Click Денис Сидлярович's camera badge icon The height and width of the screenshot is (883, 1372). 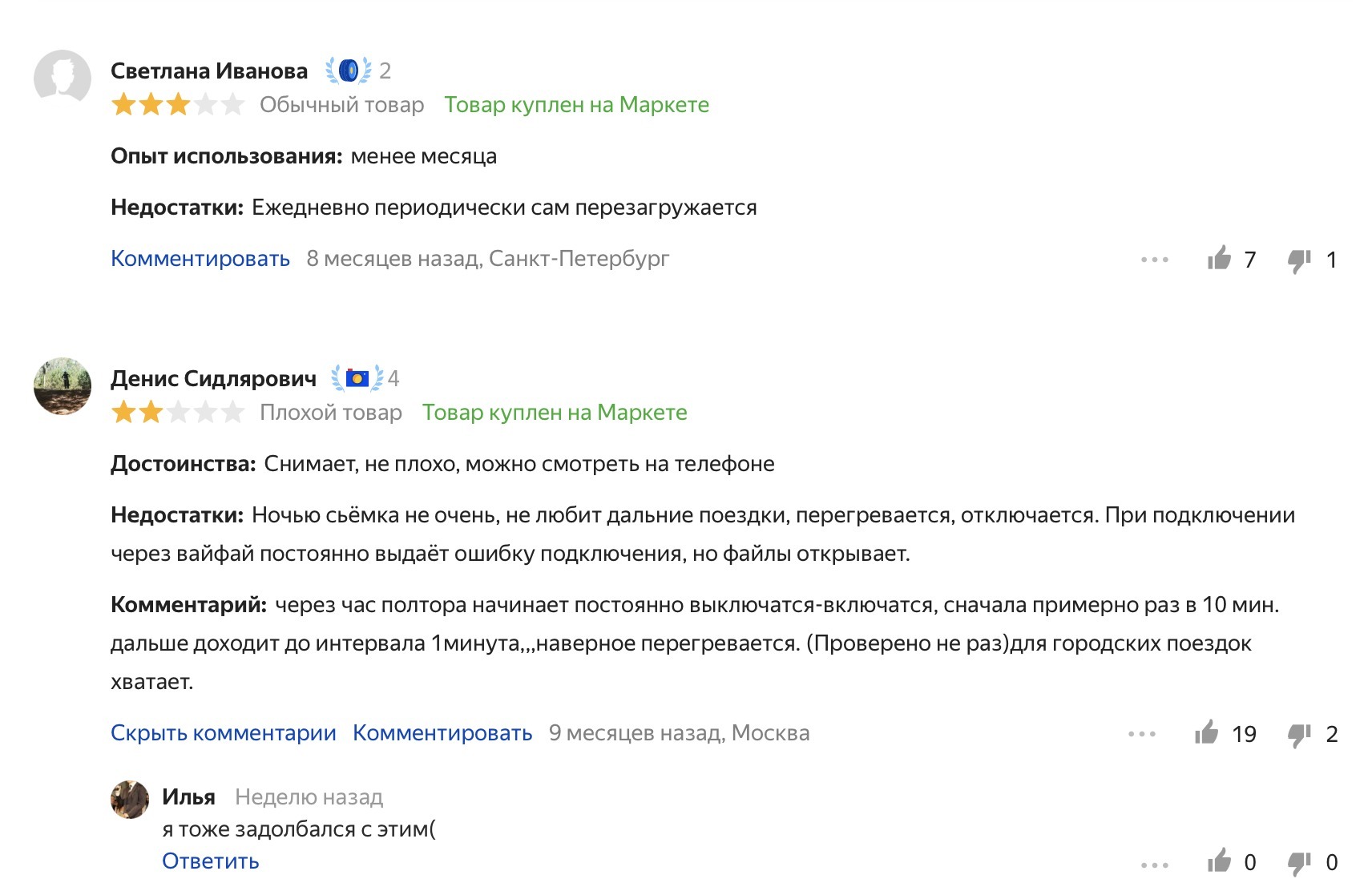click(x=357, y=378)
